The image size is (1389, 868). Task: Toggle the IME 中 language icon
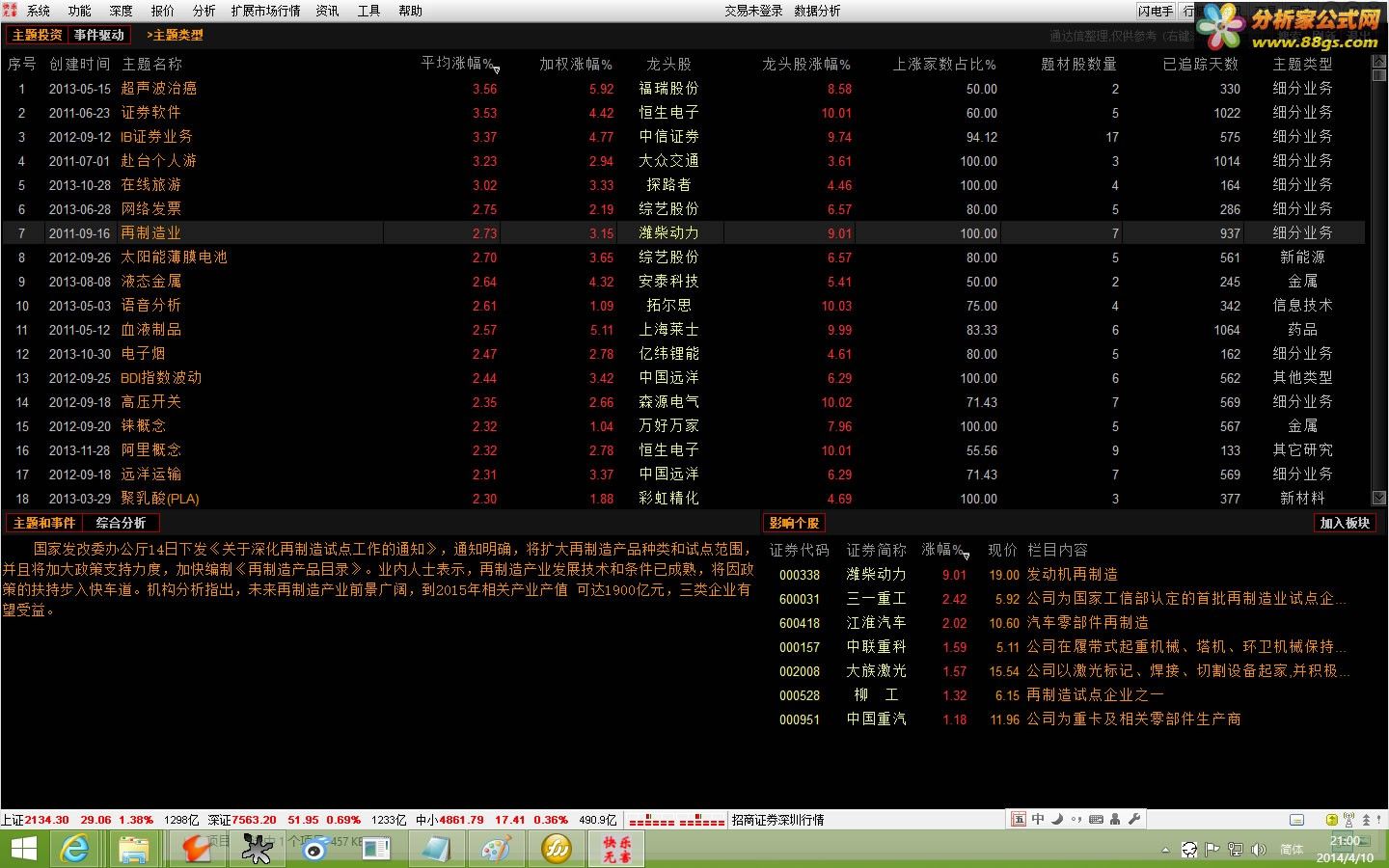[1038, 819]
